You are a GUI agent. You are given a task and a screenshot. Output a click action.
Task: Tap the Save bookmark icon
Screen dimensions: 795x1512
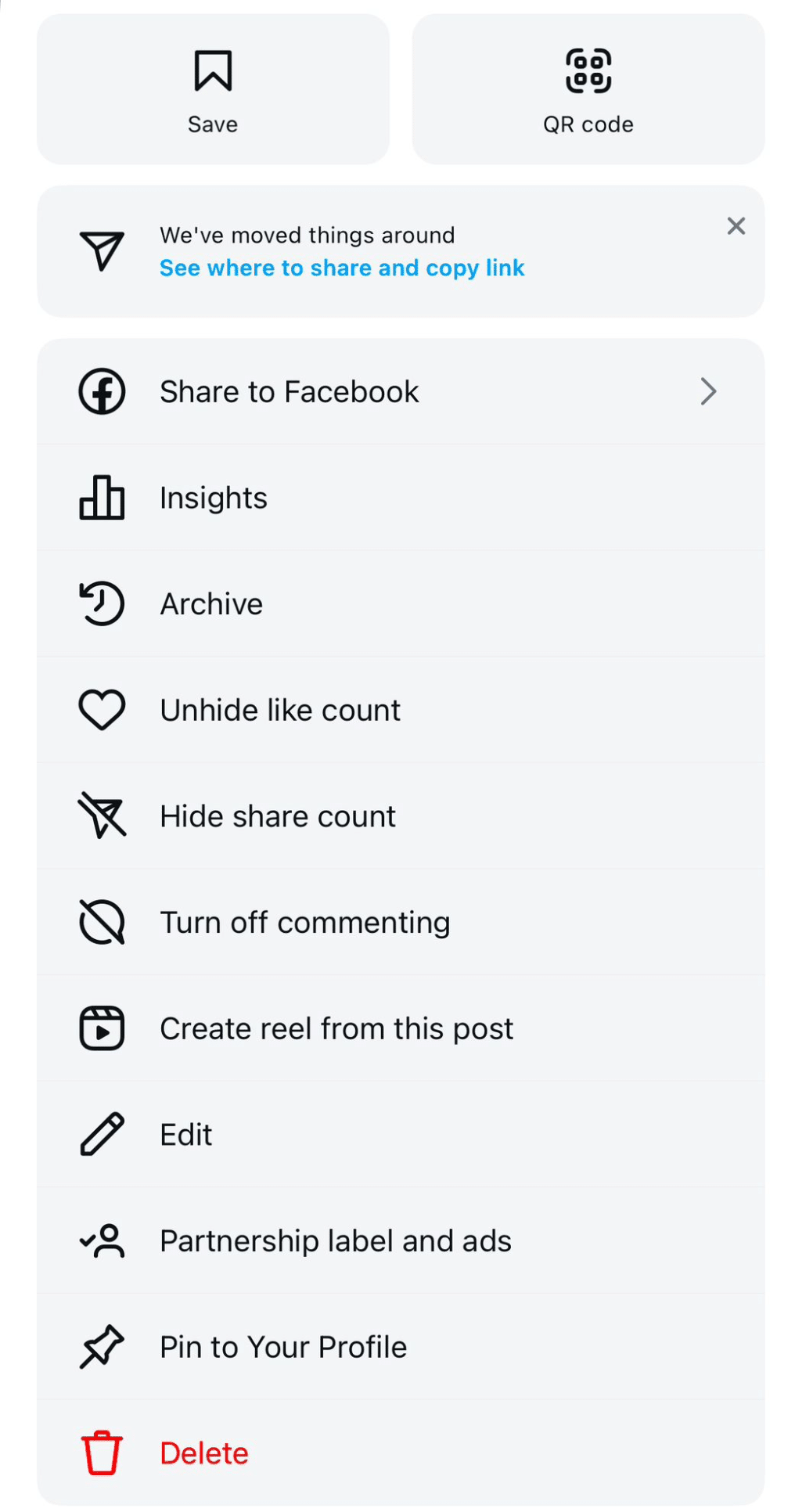click(x=211, y=69)
